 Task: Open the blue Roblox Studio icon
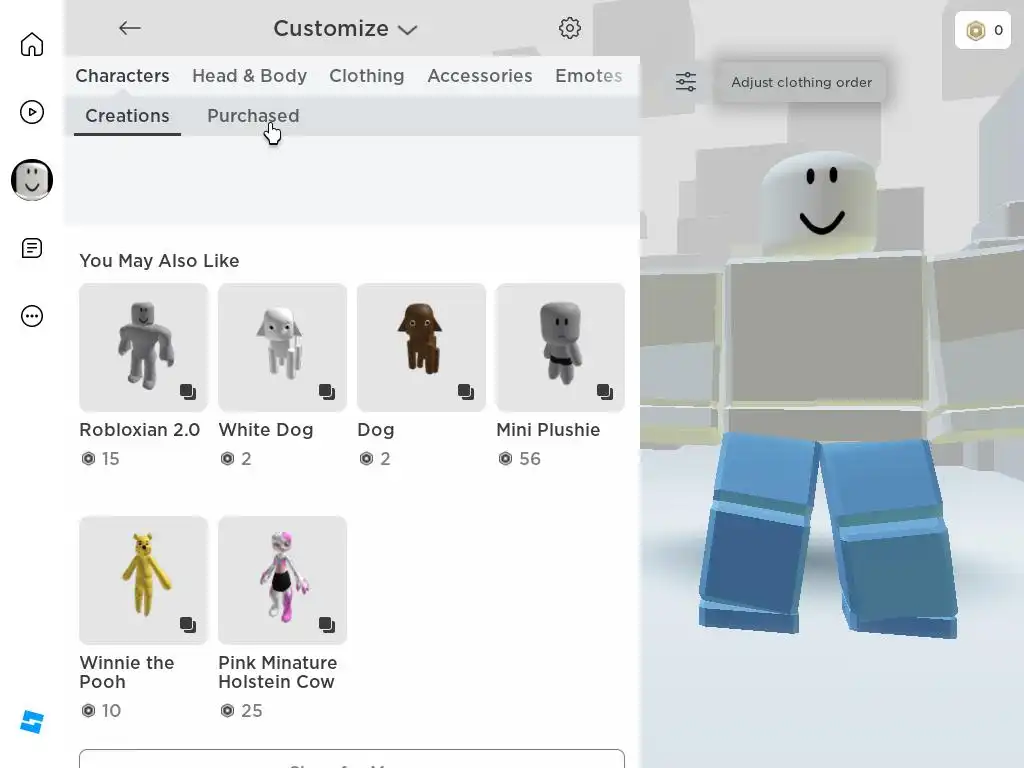(x=31, y=722)
